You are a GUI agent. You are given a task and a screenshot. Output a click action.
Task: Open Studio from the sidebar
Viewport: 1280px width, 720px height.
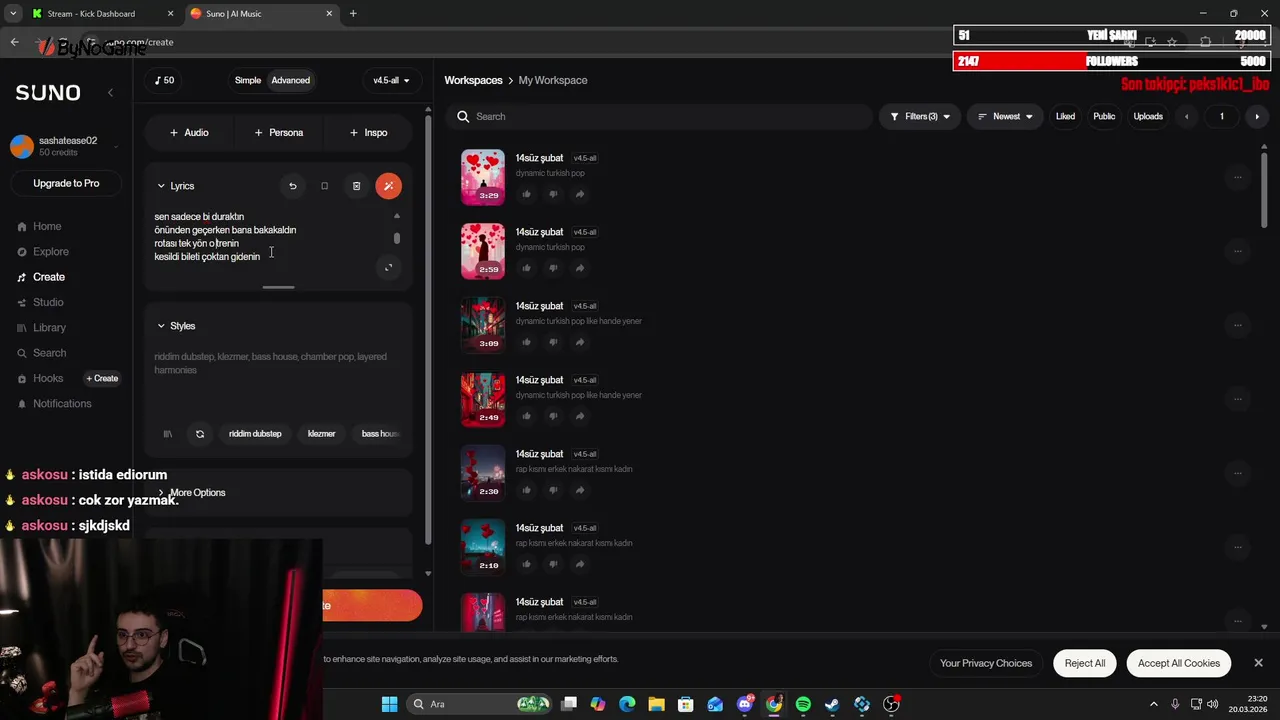point(41,302)
